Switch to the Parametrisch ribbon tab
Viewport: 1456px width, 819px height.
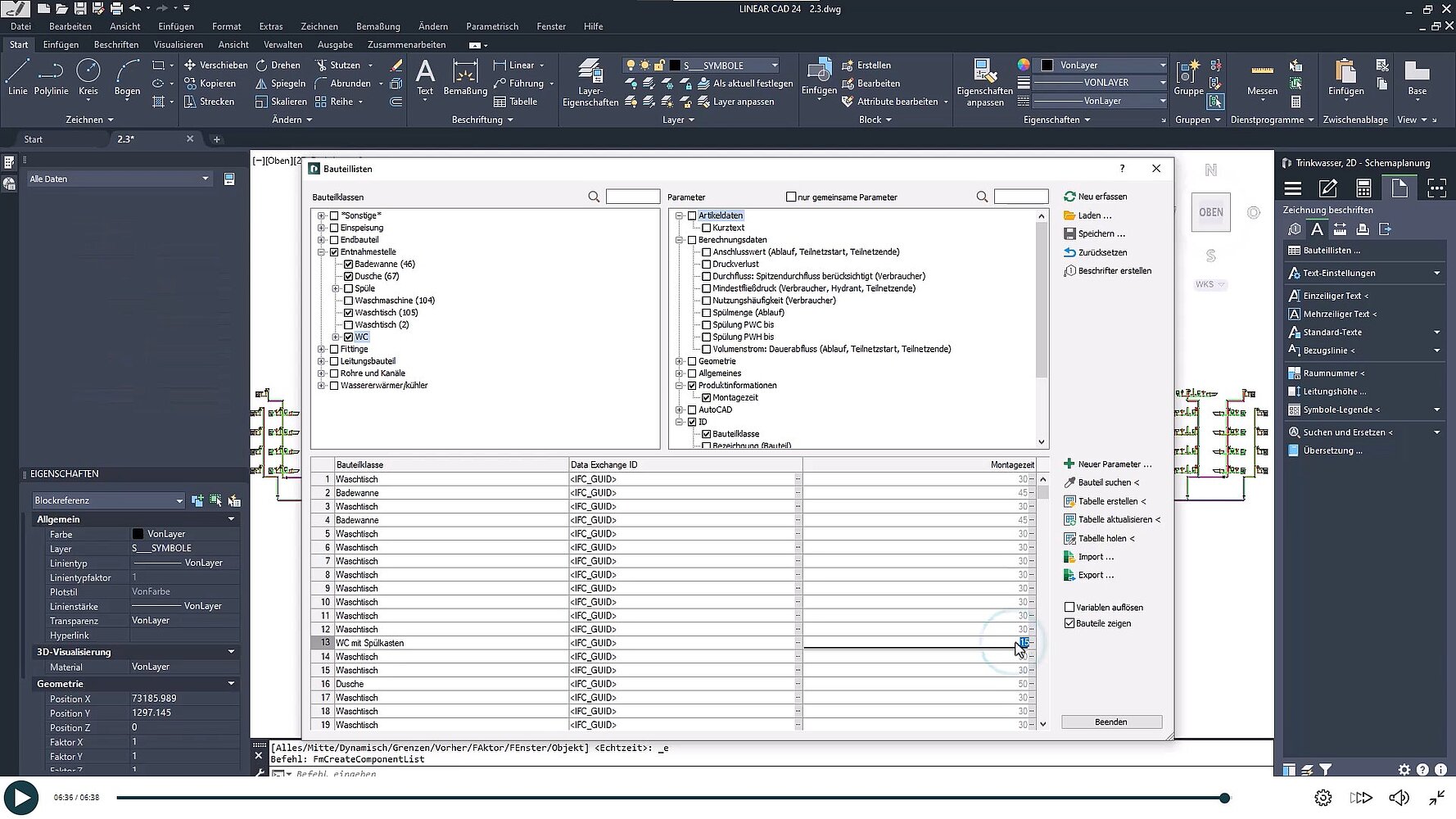[x=492, y=25]
